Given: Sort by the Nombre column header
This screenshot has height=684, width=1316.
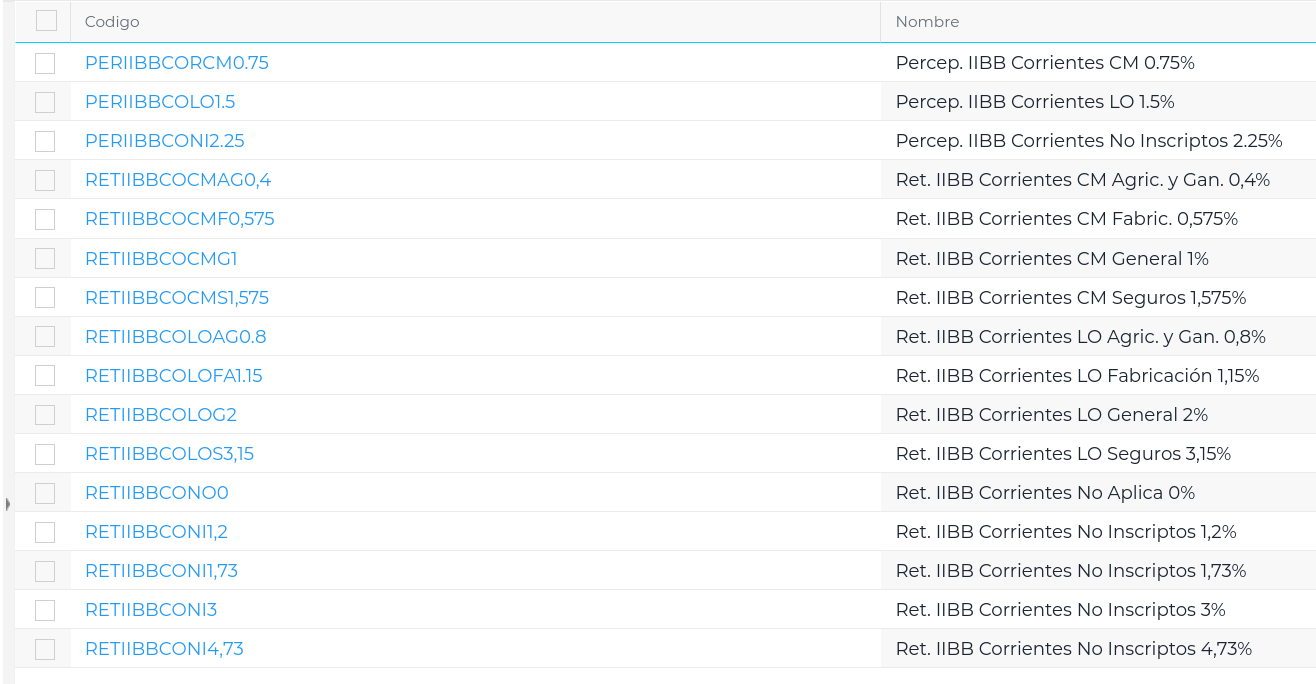Looking at the screenshot, I should pyautogui.click(x=927, y=22).
